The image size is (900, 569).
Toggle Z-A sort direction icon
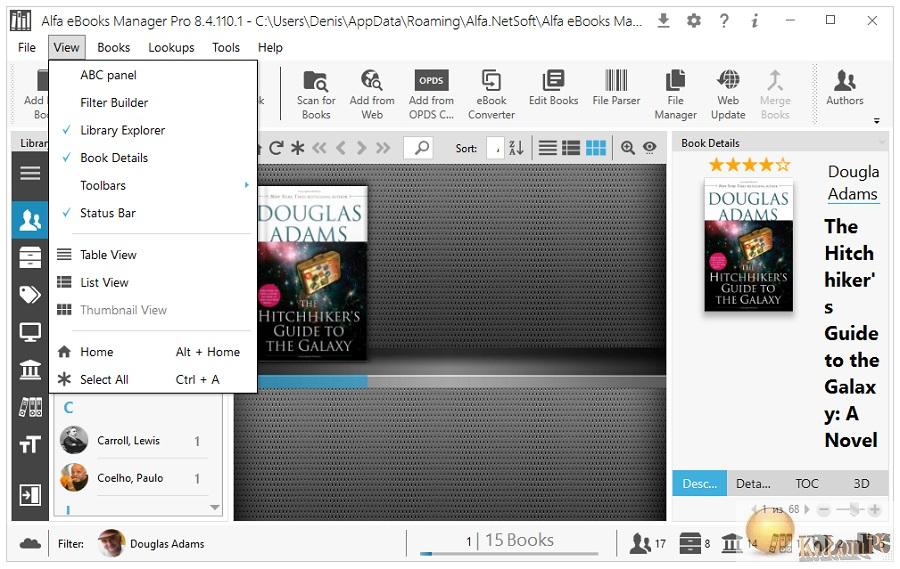point(516,148)
